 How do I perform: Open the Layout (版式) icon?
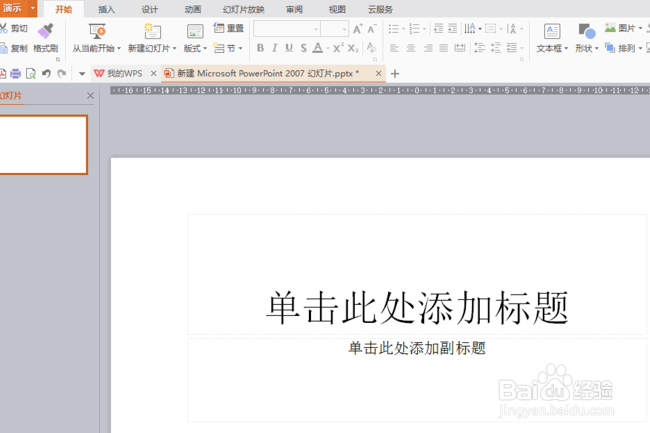click(195, 31)
